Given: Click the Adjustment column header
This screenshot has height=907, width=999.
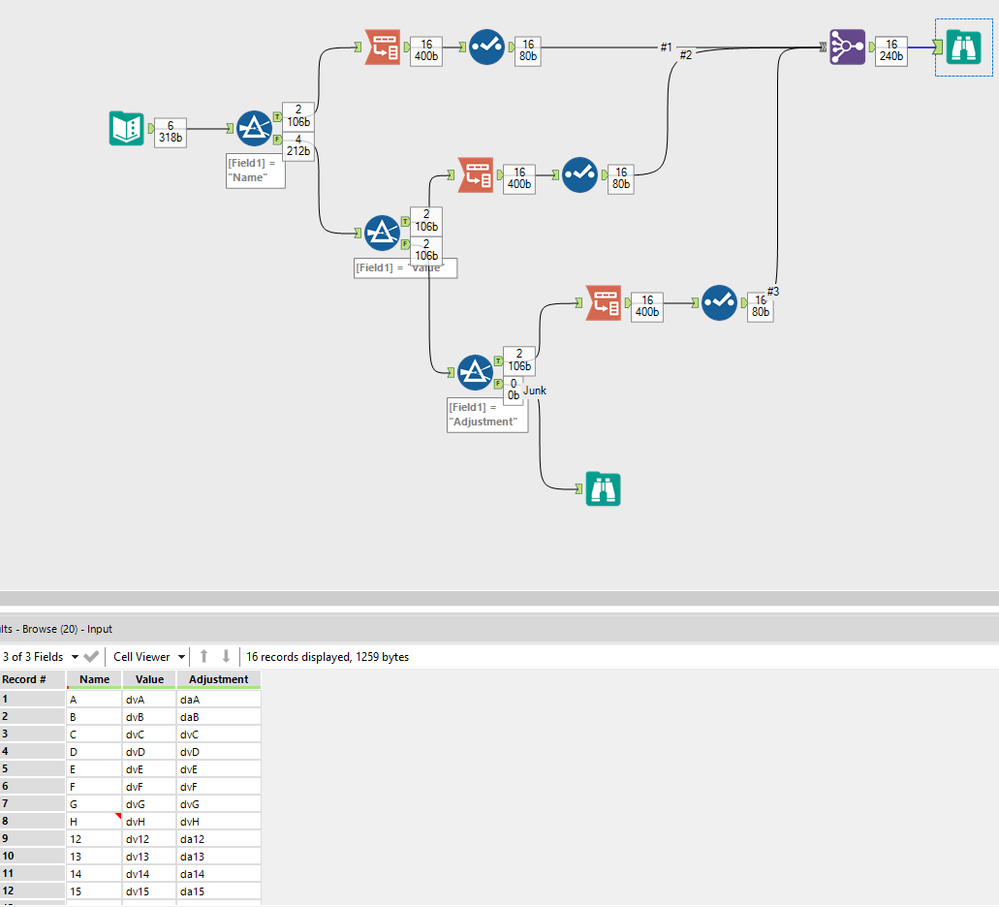Looking at the screenshot, I should (219, 679).
